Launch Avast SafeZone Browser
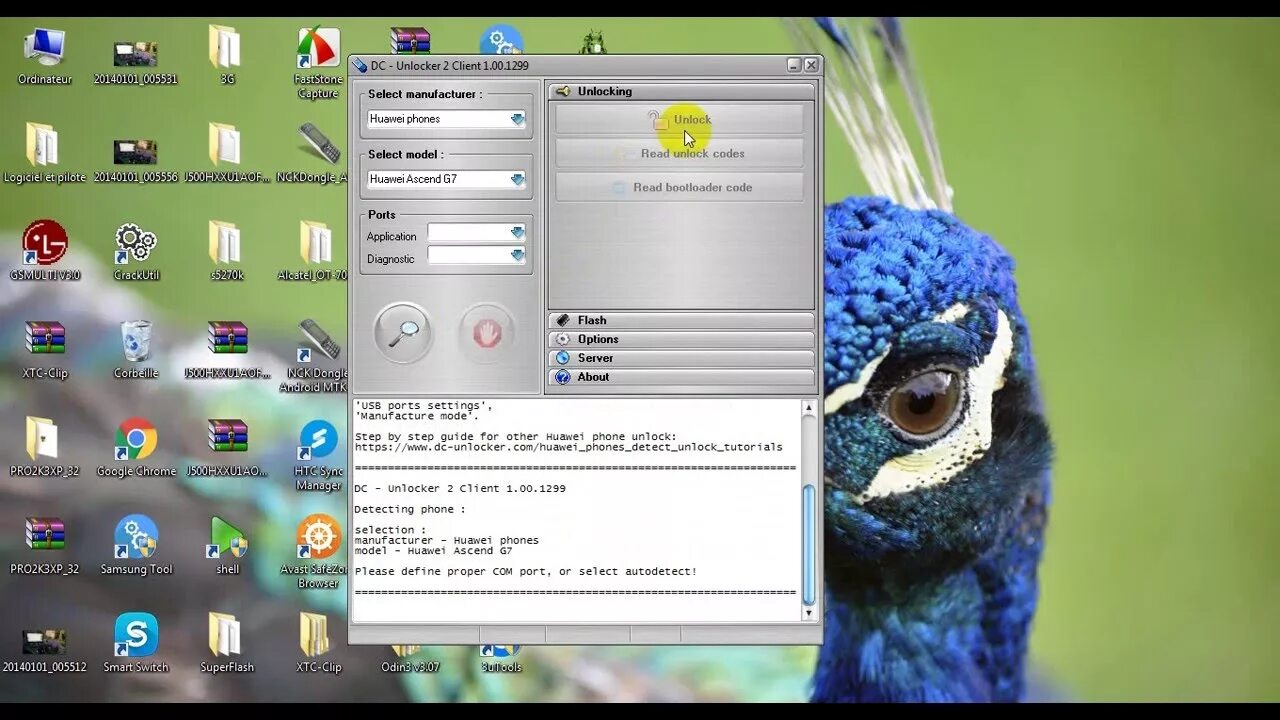The width and height of the screenshot is (1280, 720). pyautogui.click(x=318, y=552)
